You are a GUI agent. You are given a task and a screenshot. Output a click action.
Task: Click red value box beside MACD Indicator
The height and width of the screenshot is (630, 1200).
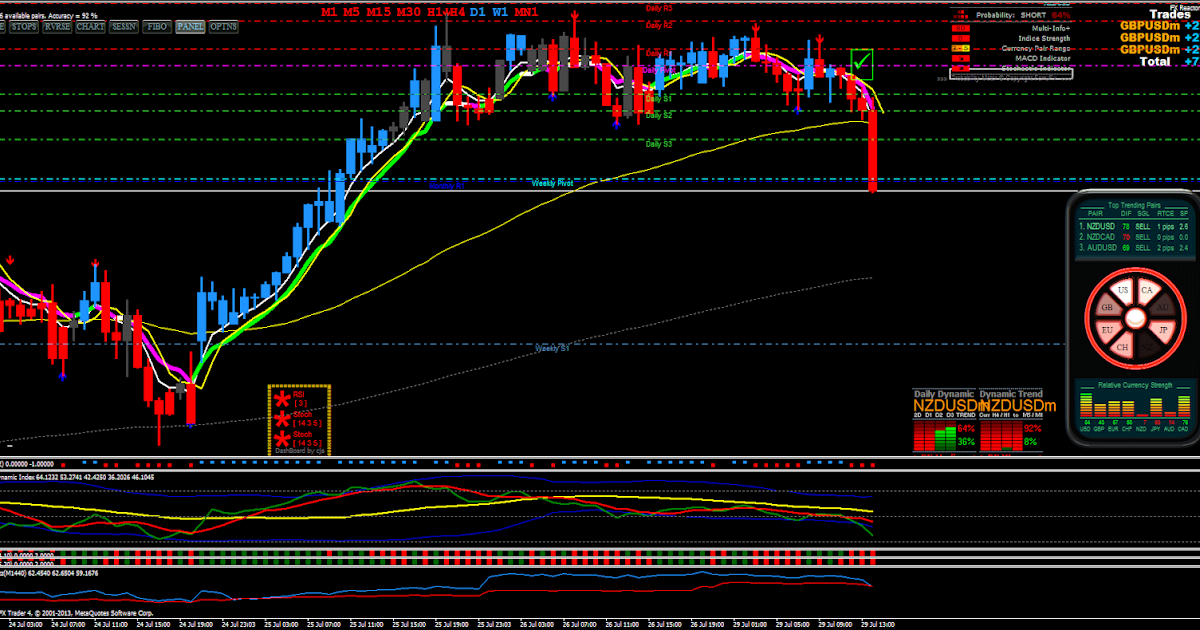click(x=961, y=58)
